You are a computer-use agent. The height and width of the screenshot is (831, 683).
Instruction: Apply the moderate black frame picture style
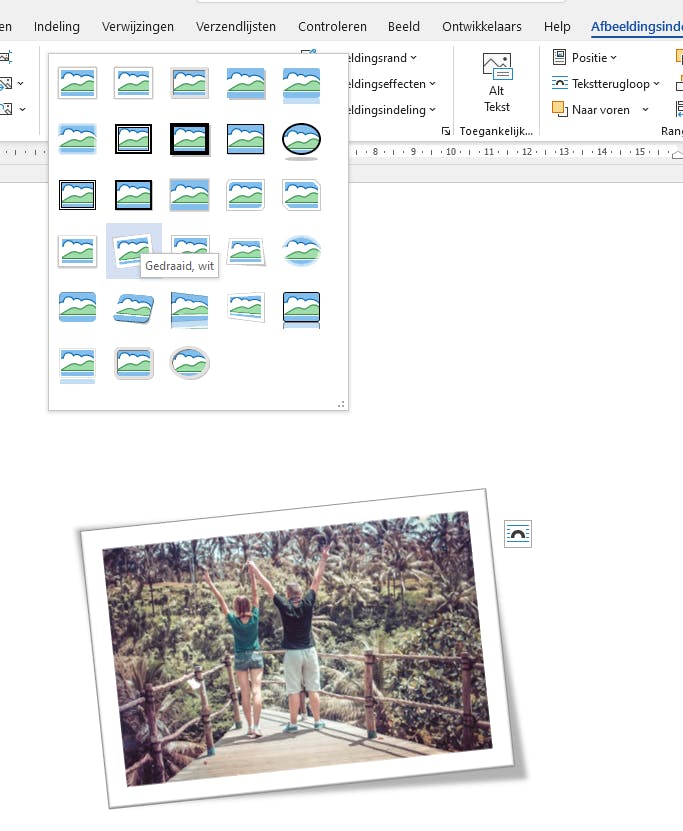(x=134, y=195)
